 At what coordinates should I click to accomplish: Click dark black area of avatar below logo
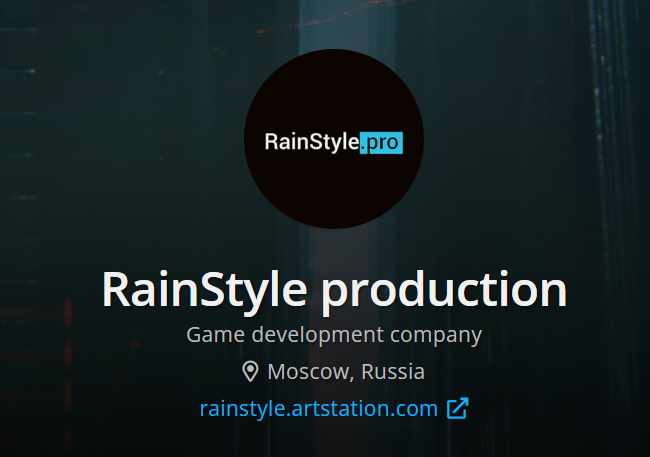pyautogui.click(x=334, y=189)
